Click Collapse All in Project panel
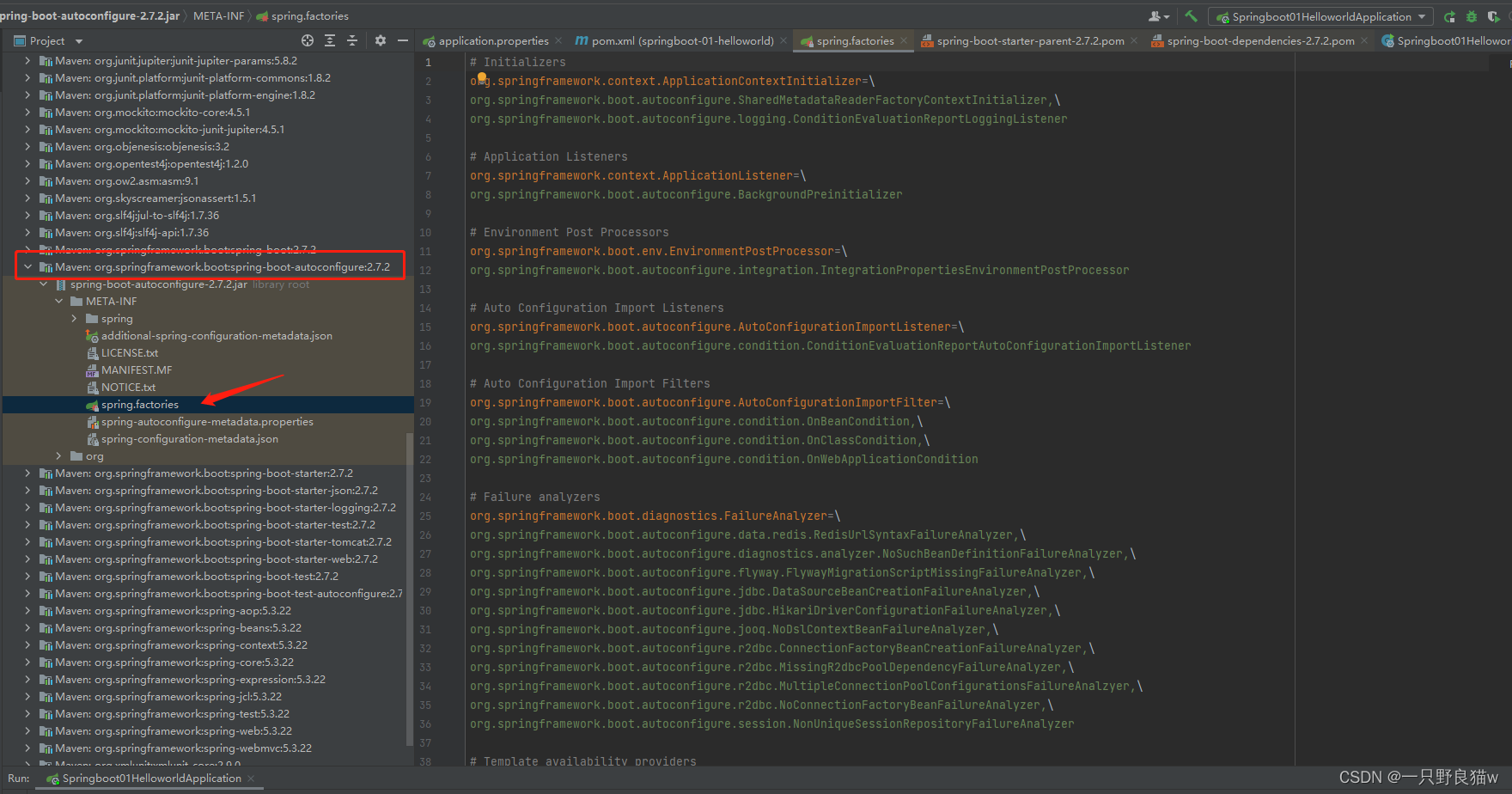The height and width of the screenshot is (794, 1512). [x=352, y=40]
